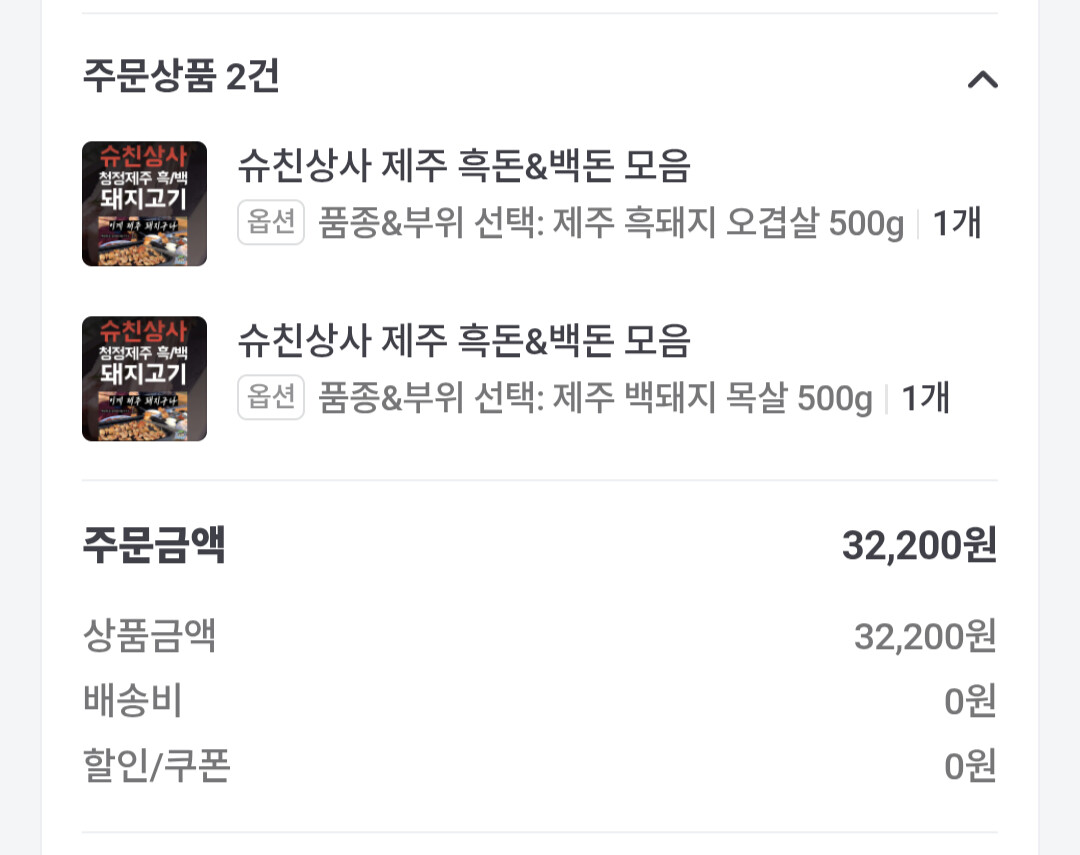Viewport: 1080px width, 855px height.
Task: Click option text 제주 백돼지 목살 500g
Action: click(x=595, y=399)
